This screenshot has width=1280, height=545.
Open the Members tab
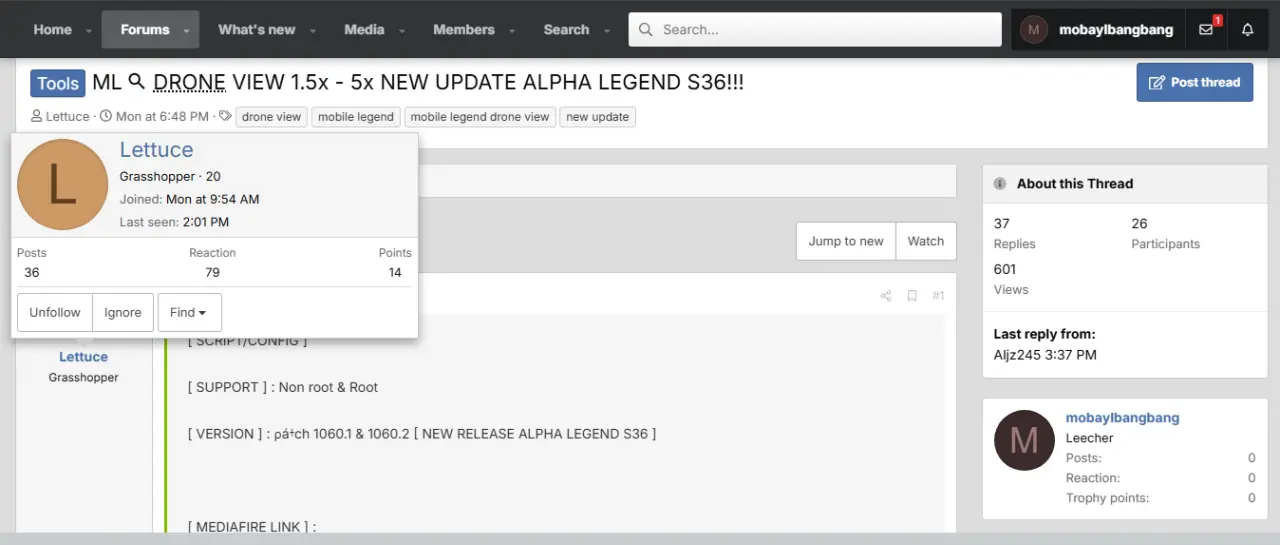[464, 30]
